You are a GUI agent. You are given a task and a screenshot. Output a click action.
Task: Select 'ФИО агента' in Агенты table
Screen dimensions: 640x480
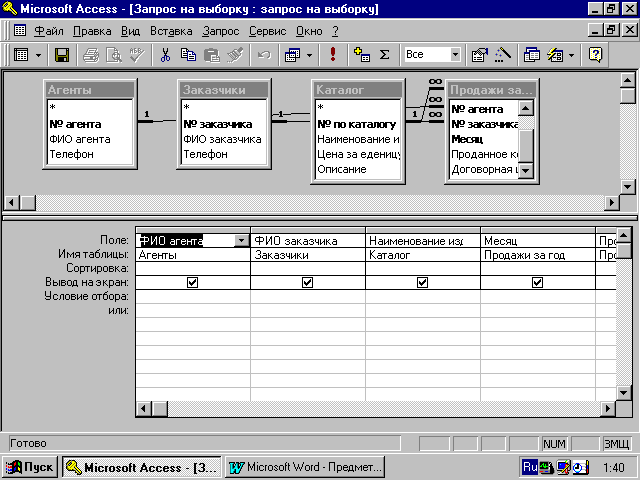pos(80,139)
